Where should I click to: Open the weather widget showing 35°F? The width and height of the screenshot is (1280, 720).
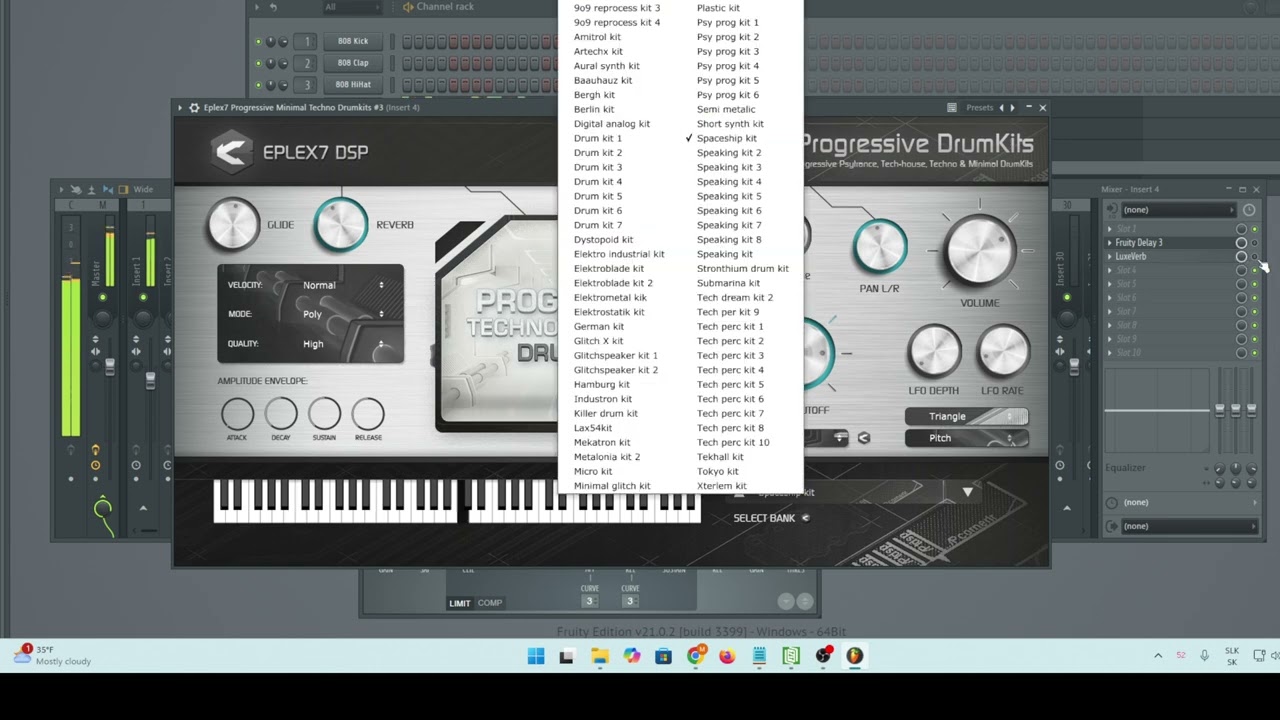(x=52, y=655)
